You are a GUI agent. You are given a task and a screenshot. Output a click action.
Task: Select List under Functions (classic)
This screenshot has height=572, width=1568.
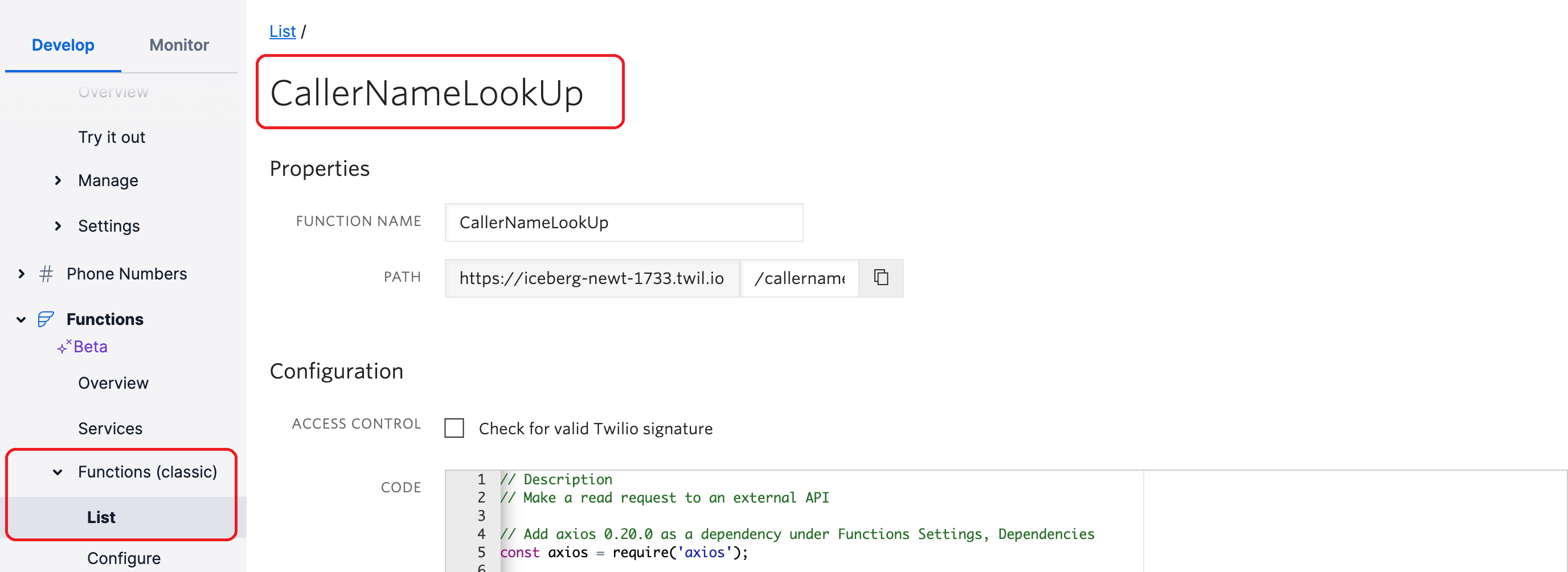101,518
